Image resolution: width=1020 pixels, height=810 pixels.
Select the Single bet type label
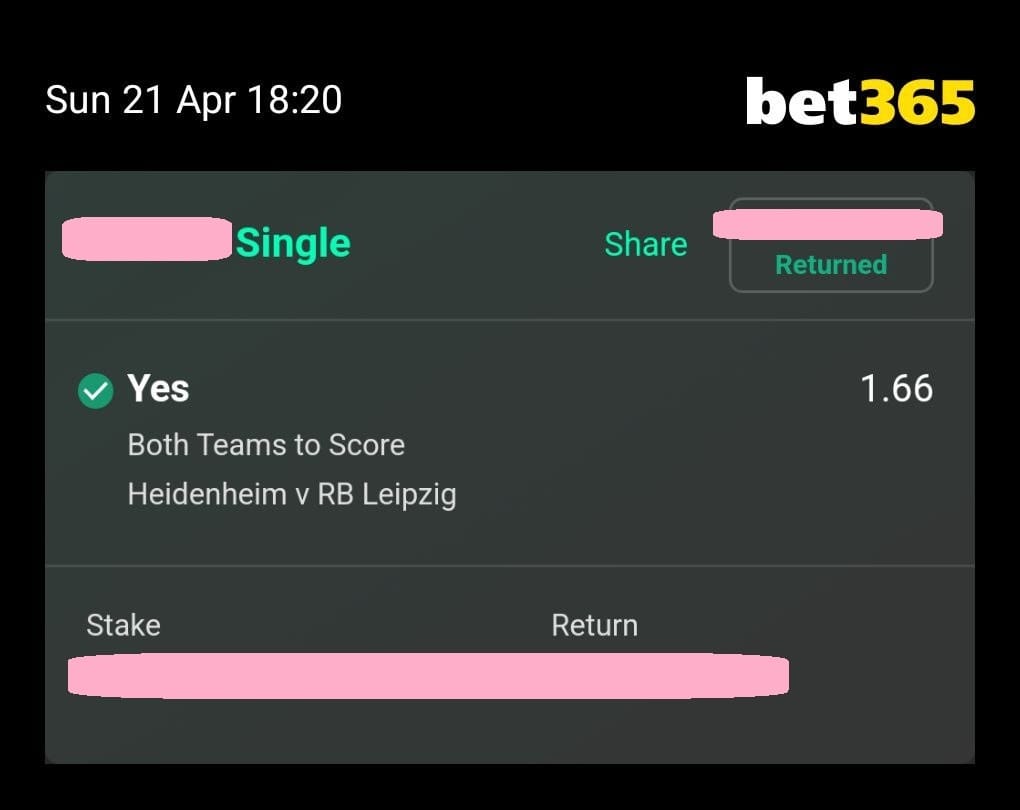pos(293,243)
